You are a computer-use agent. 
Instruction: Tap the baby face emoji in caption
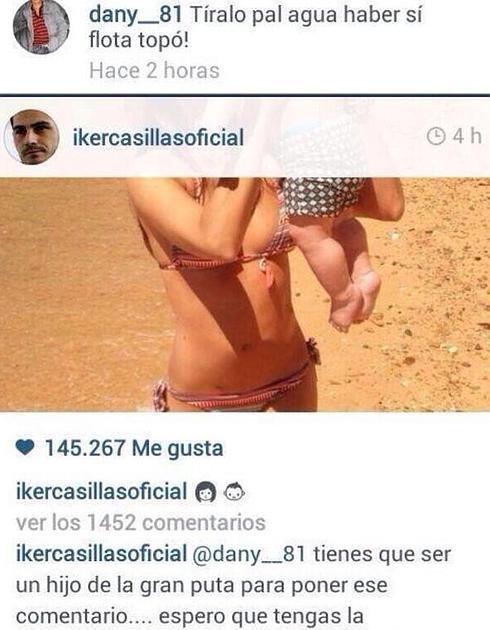click(234, 492)
